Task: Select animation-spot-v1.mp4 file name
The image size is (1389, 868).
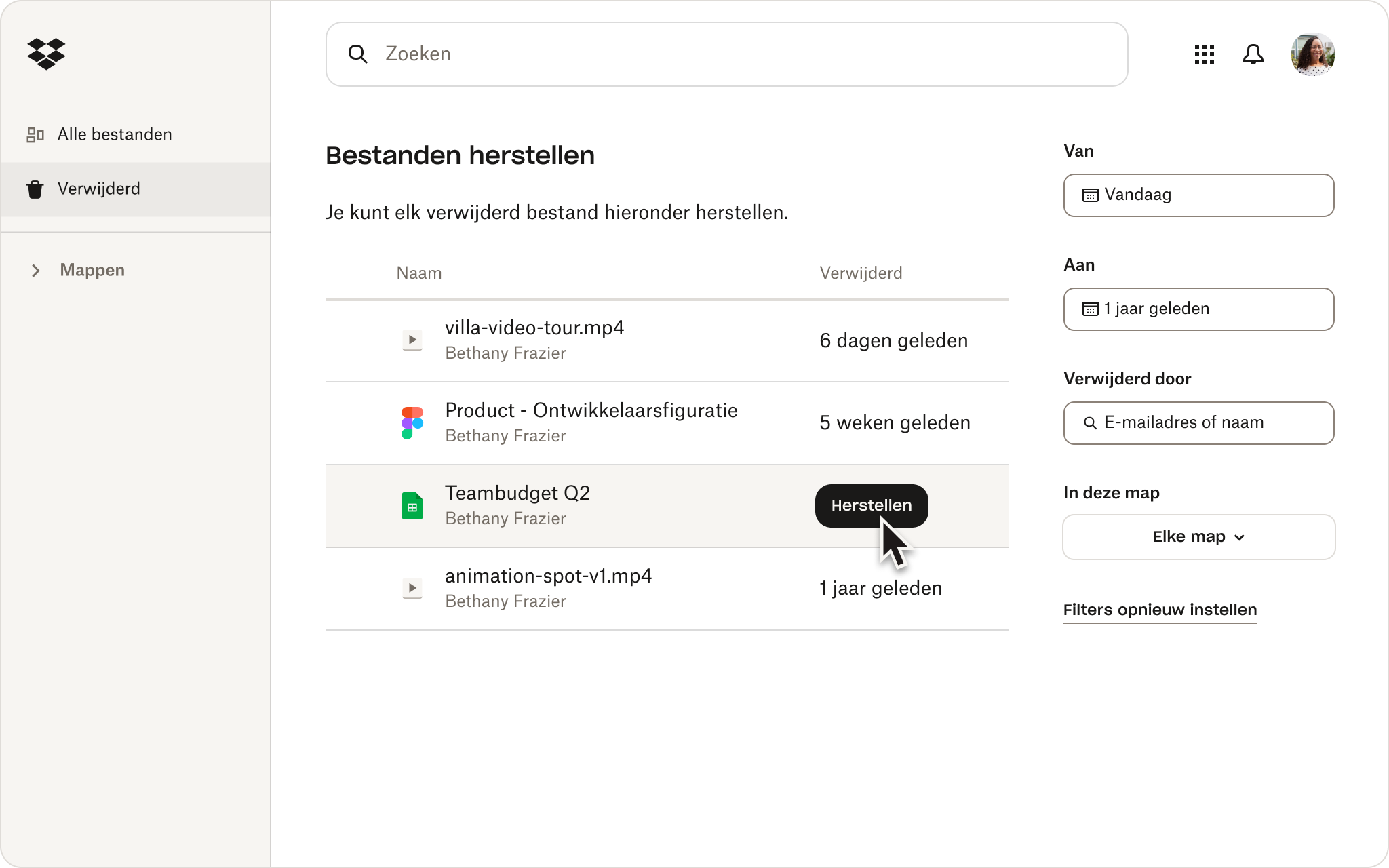Action: [549, 576]
